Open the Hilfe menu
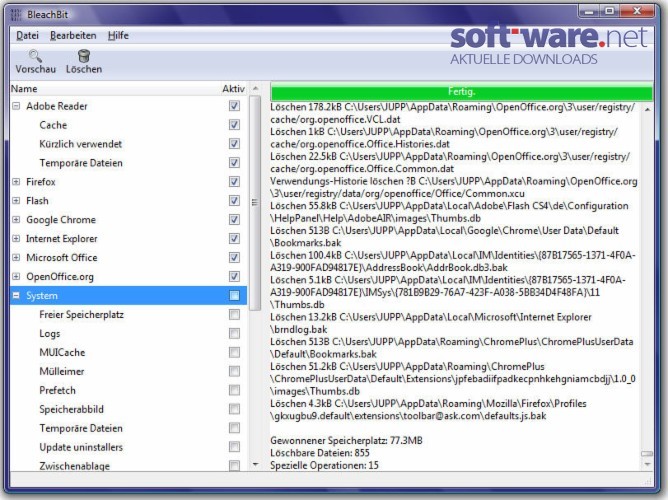Viewport: 668px width, 500px height. pos(118,35)
